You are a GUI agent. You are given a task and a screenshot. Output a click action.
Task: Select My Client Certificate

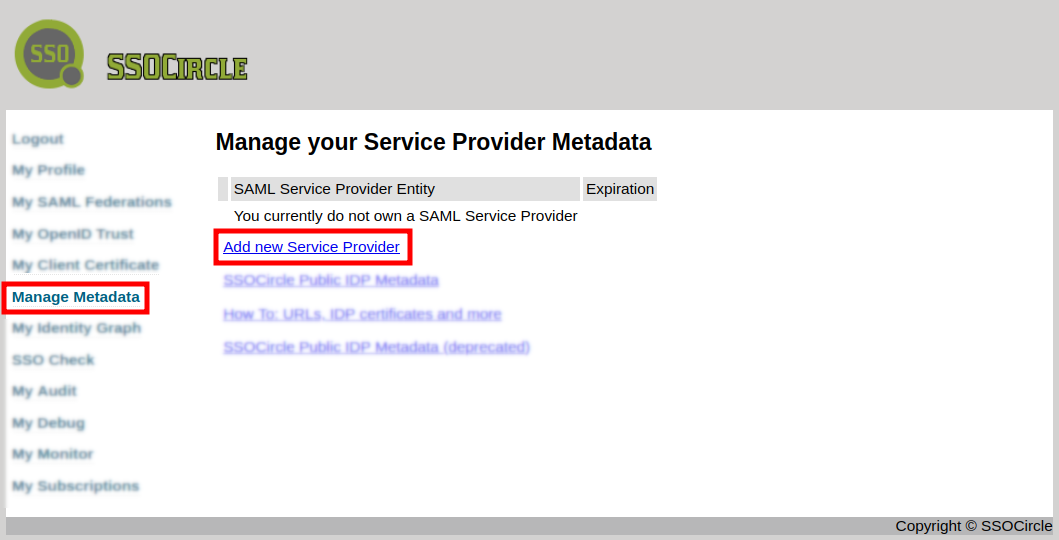(x=85, y=265)
